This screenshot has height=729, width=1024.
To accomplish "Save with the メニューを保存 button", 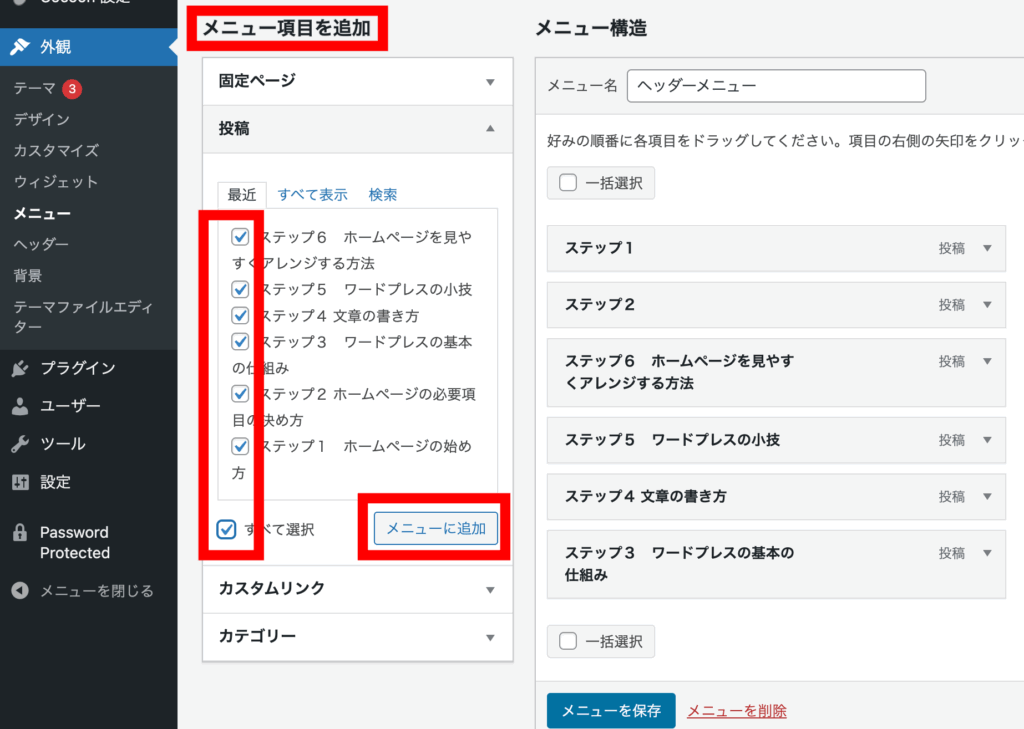I will (x=611, y=711).
